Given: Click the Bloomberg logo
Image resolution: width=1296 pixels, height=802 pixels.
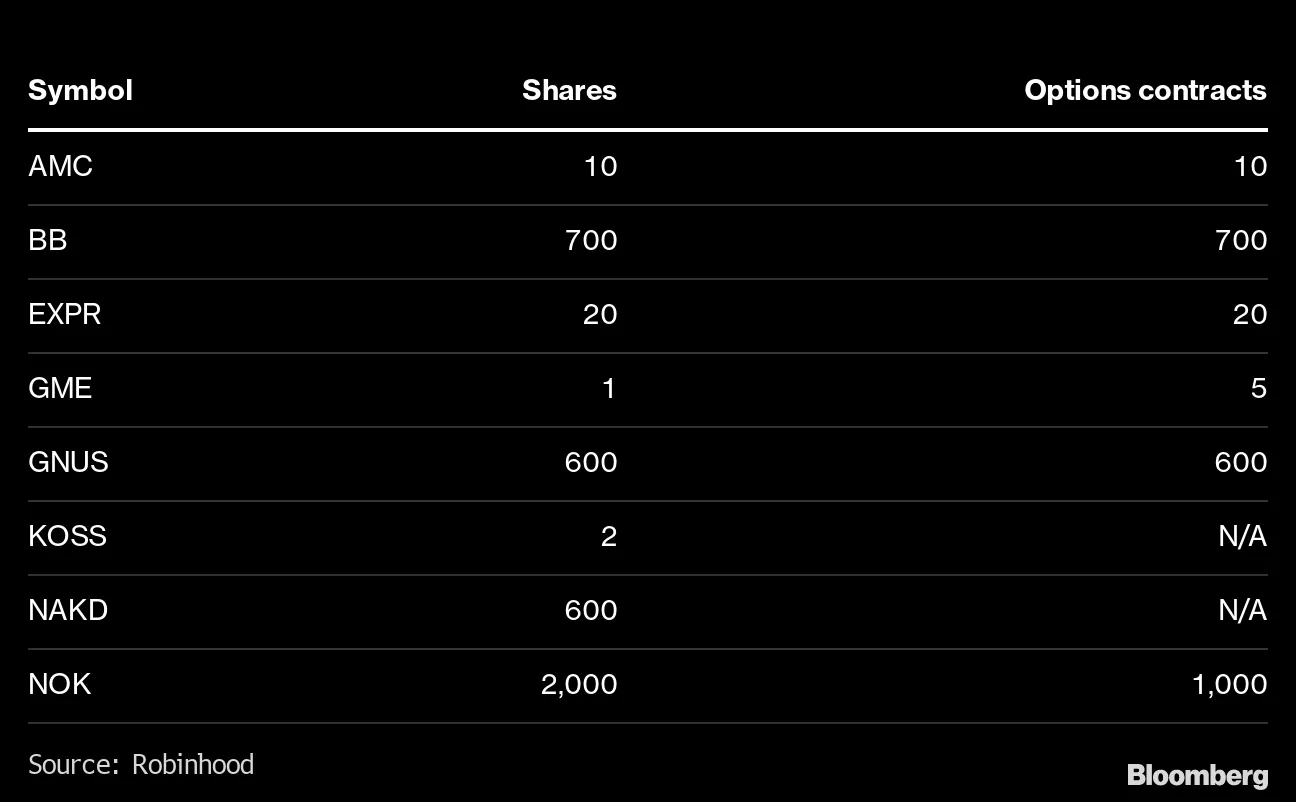Looking at the screenshot, I should (x=1197, y=775).
